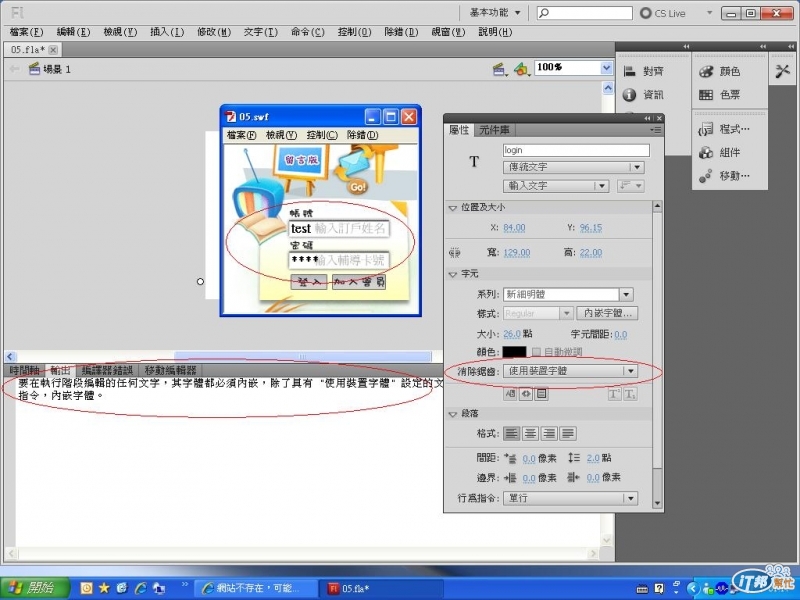Image resolution: width=800 pixels, height=600 pixels.
Task: Open the 基本功能 workspace dropdown
Action: pyautogui.click(x=495, y=13)
